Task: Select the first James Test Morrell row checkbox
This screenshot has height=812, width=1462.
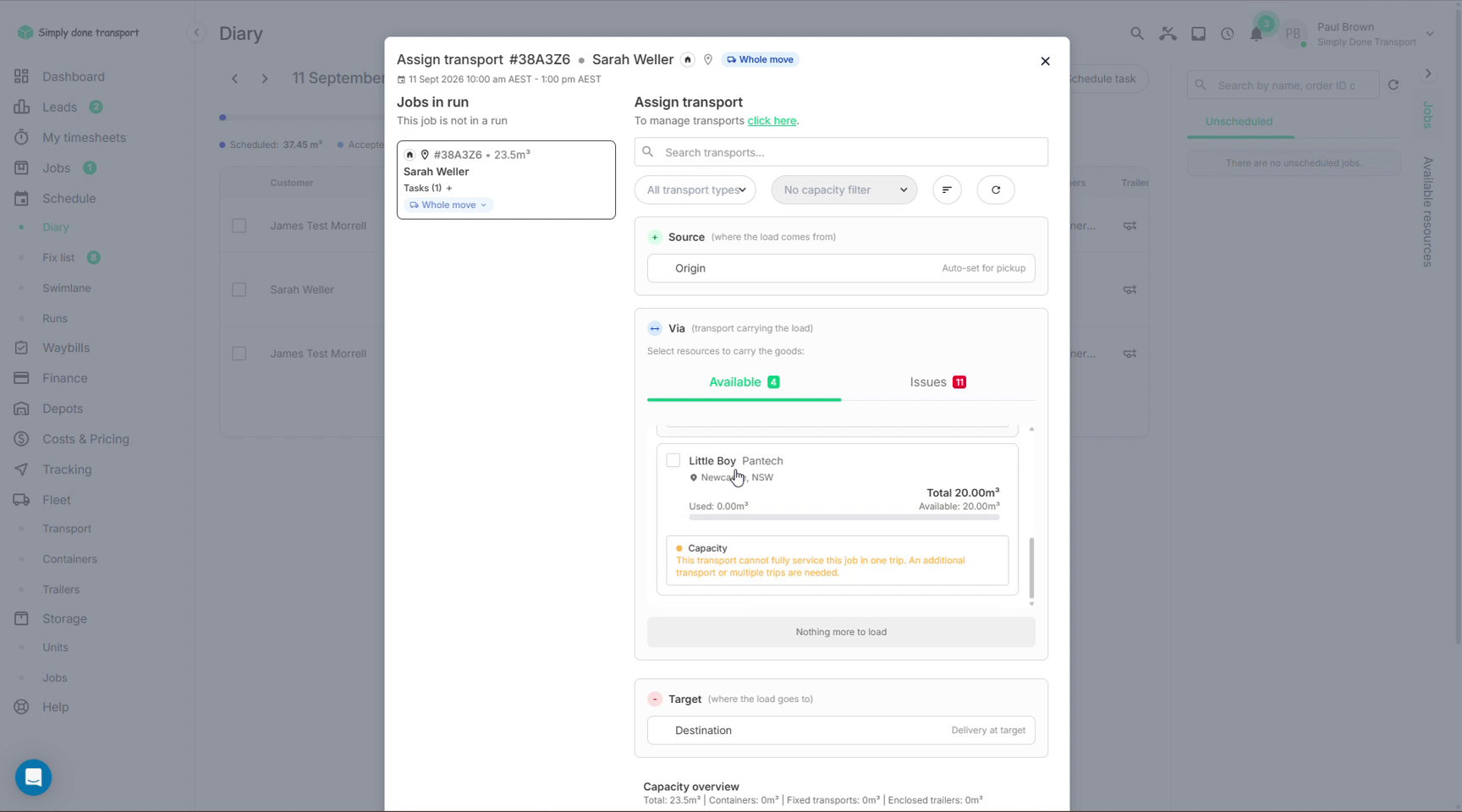Action: pos(239,226)
